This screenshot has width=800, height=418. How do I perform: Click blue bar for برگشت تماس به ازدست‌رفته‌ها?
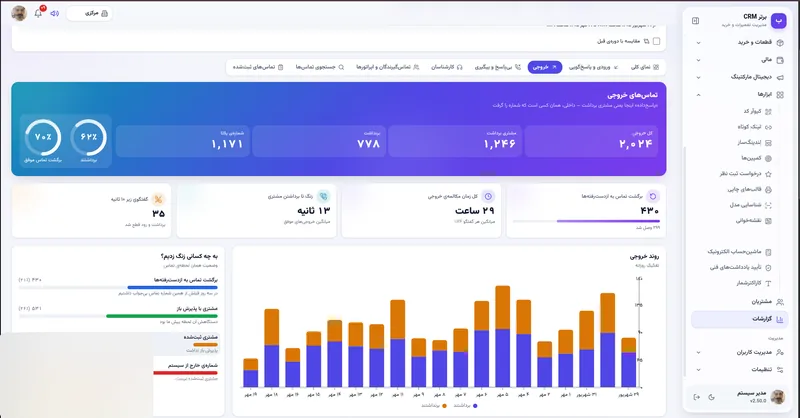coord(172,287)
